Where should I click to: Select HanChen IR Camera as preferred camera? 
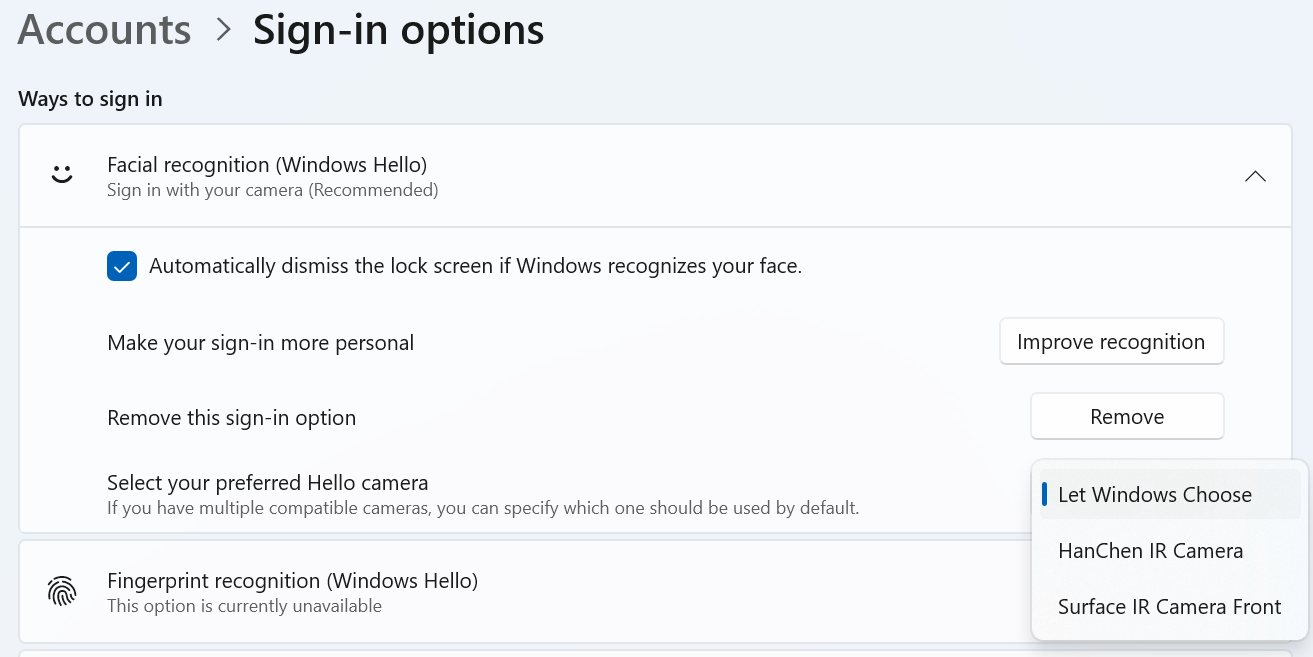(x=1150, y=550)
